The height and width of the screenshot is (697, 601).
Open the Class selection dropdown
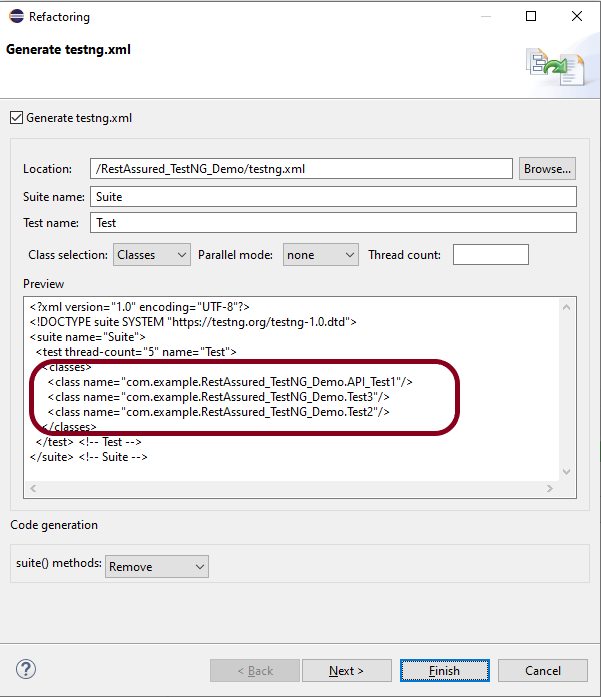(x=151, y=255)
